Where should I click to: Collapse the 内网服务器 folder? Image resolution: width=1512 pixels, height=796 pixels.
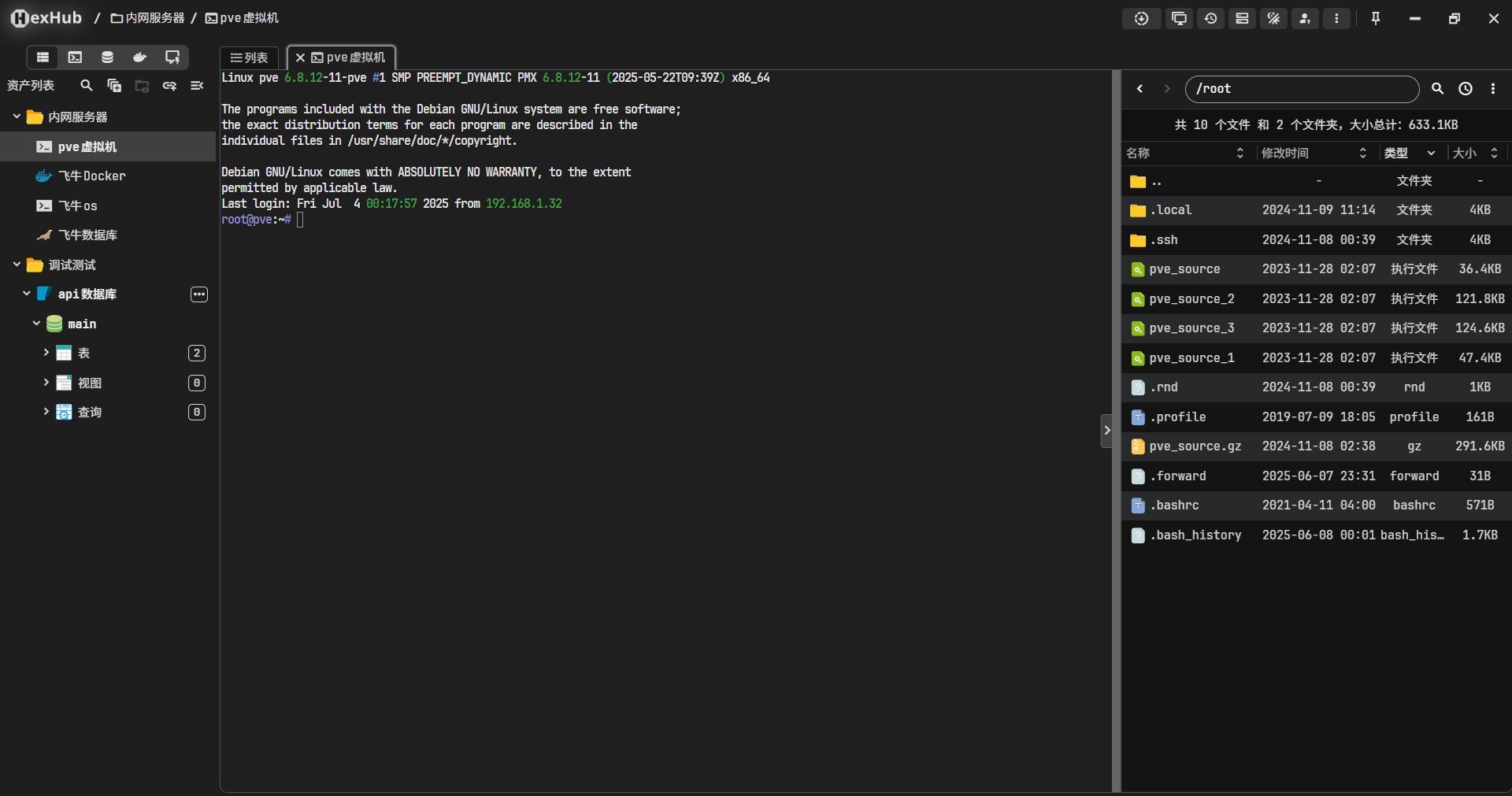point(17,117)
